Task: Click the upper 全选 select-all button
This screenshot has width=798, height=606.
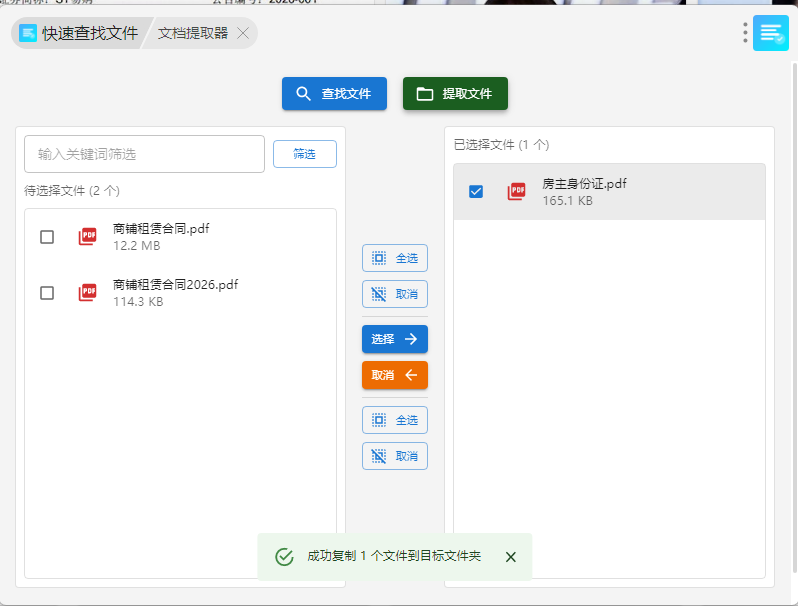Action: [395, 258]
